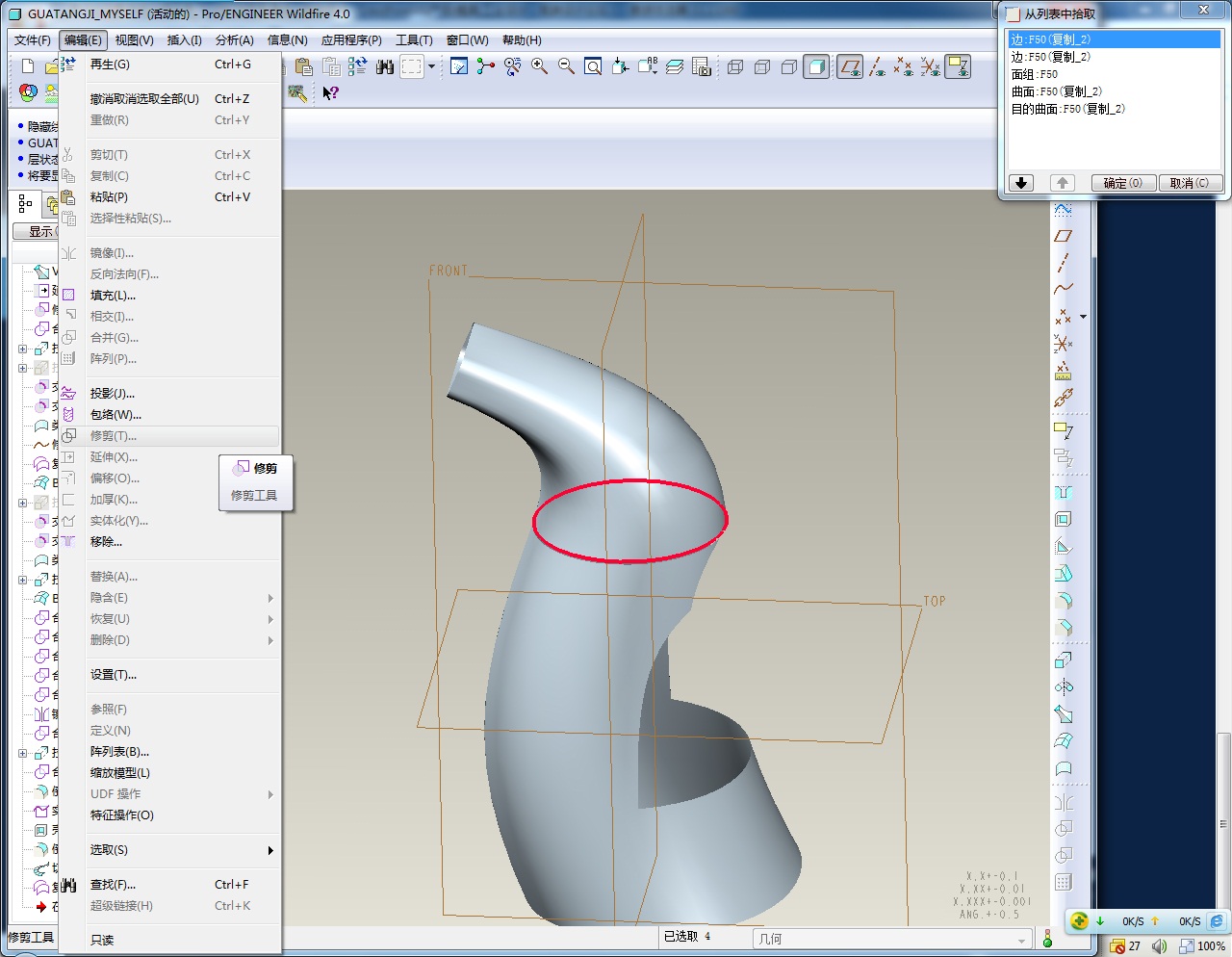1232x957 pixels.
Task: Select the Datum Axis tool
Action: point(1064,262)
